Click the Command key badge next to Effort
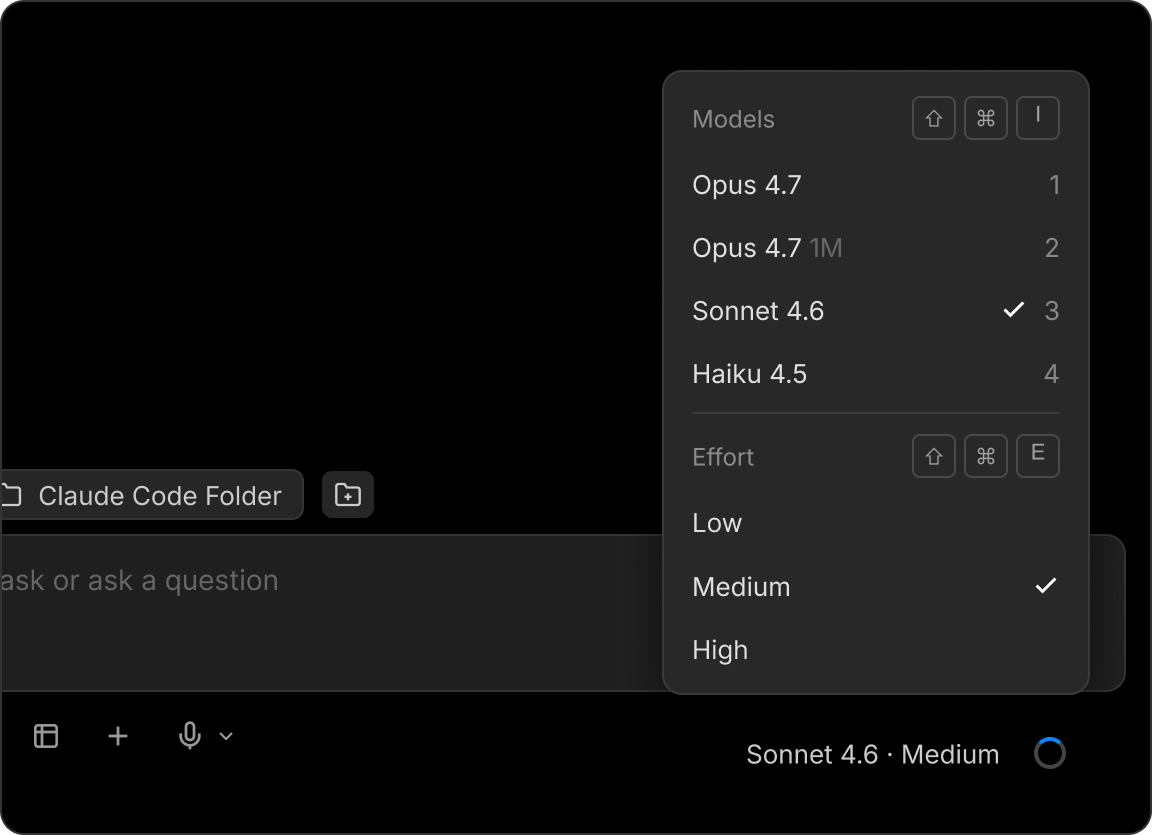 coord(986,456)
